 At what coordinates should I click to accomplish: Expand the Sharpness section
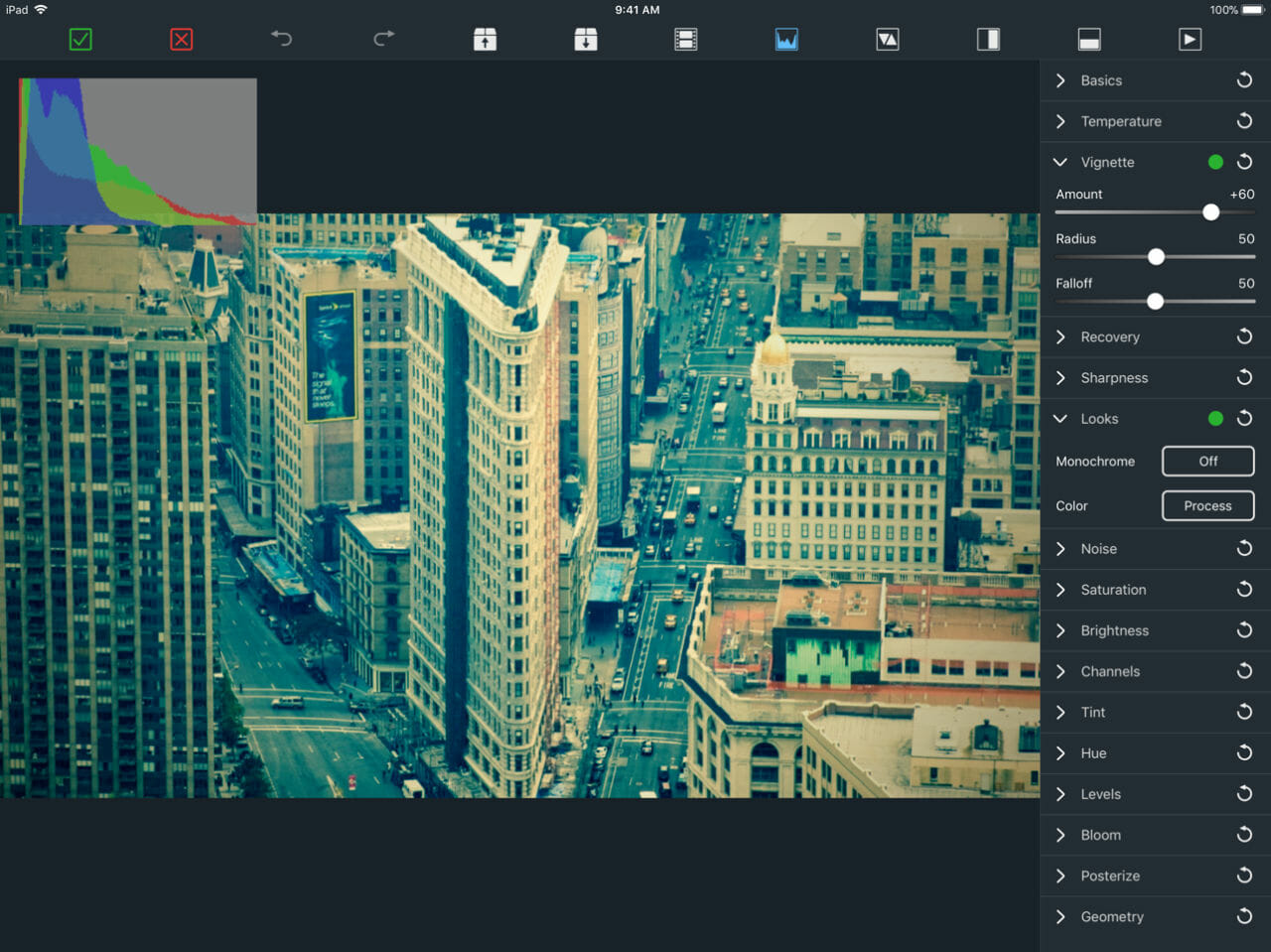[1060, 377]
